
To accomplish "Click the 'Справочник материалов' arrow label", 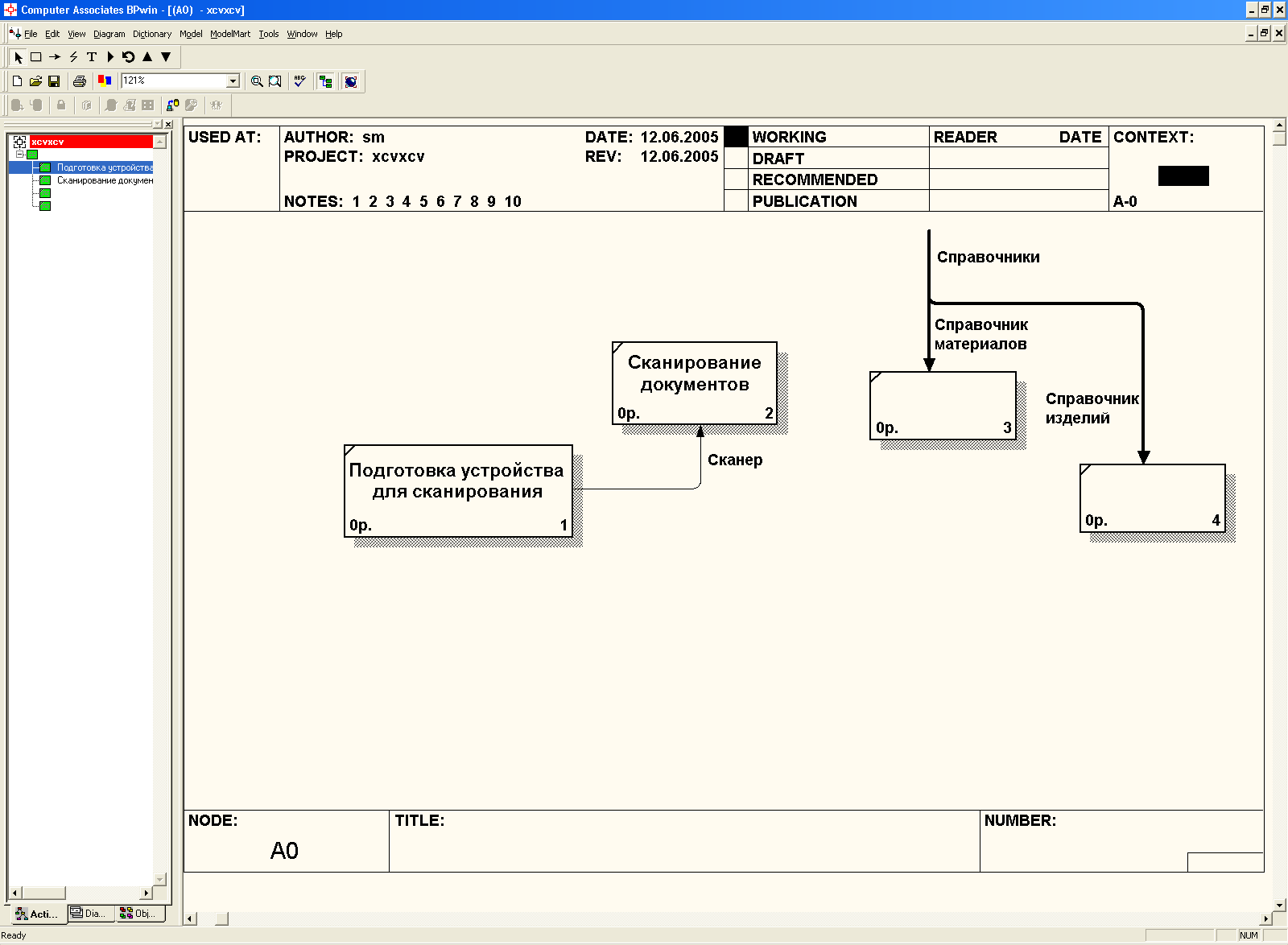I will 981,334.
